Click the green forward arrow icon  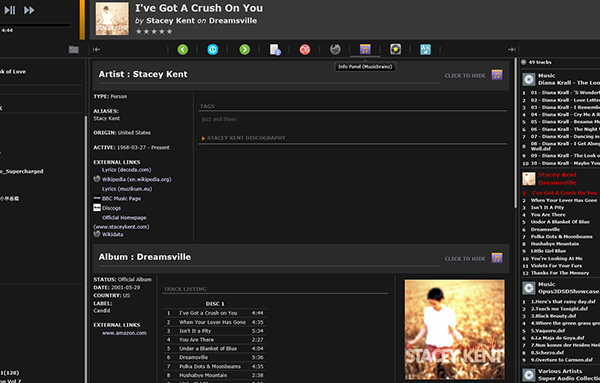(245, 49)
